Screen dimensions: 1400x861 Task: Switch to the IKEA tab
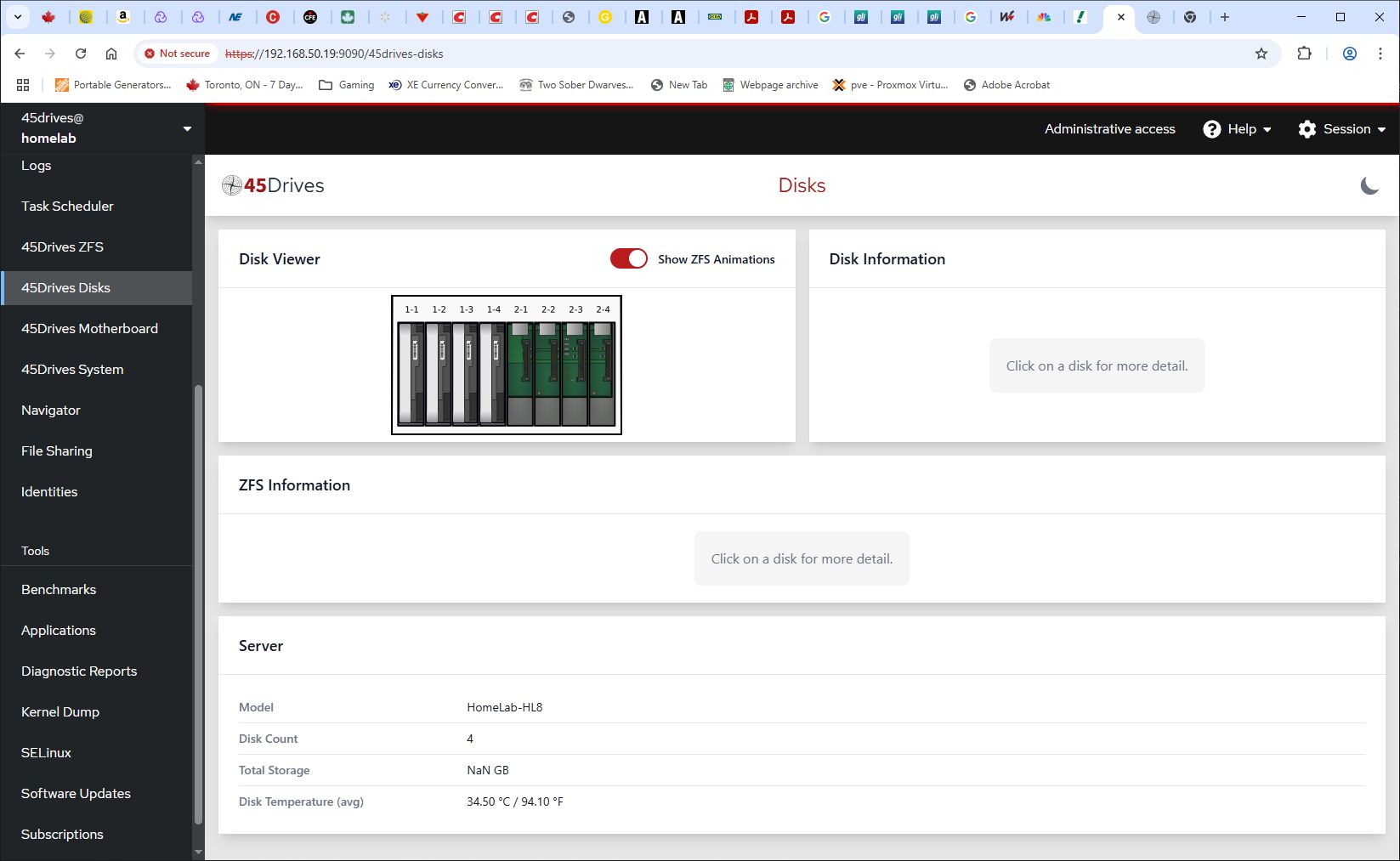click(x=715, y=17)
